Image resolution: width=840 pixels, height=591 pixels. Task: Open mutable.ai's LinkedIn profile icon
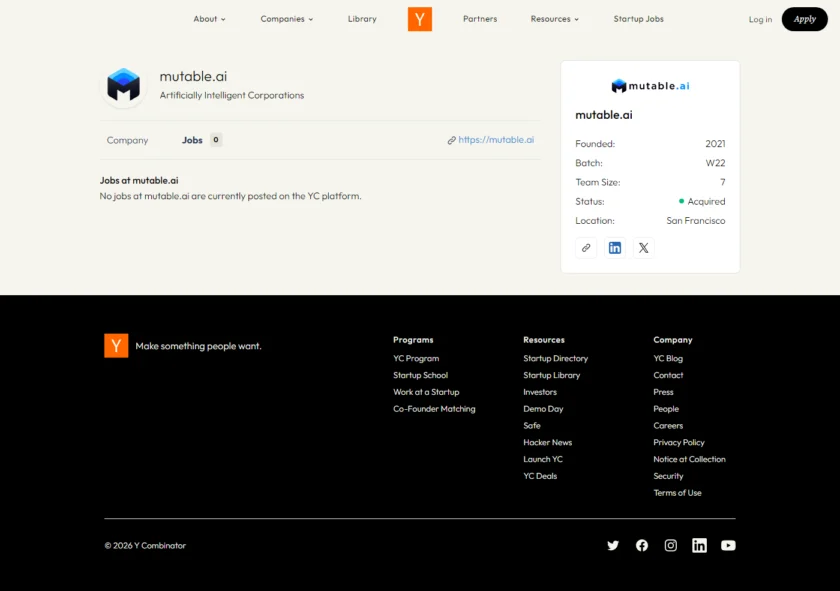614,247
